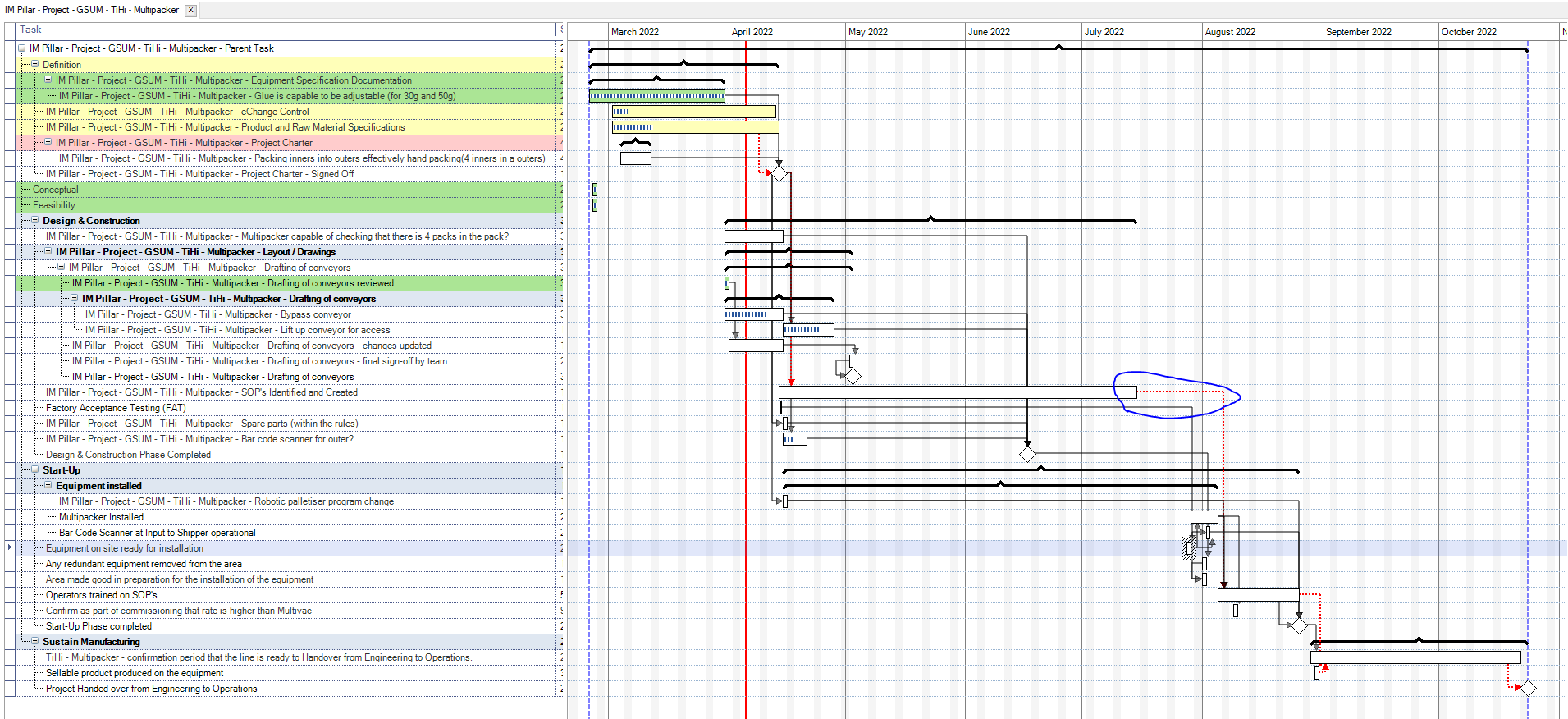Select the Multipacker Installed task row
Screen dimensions: 1568x719
[x=283, y=517]
